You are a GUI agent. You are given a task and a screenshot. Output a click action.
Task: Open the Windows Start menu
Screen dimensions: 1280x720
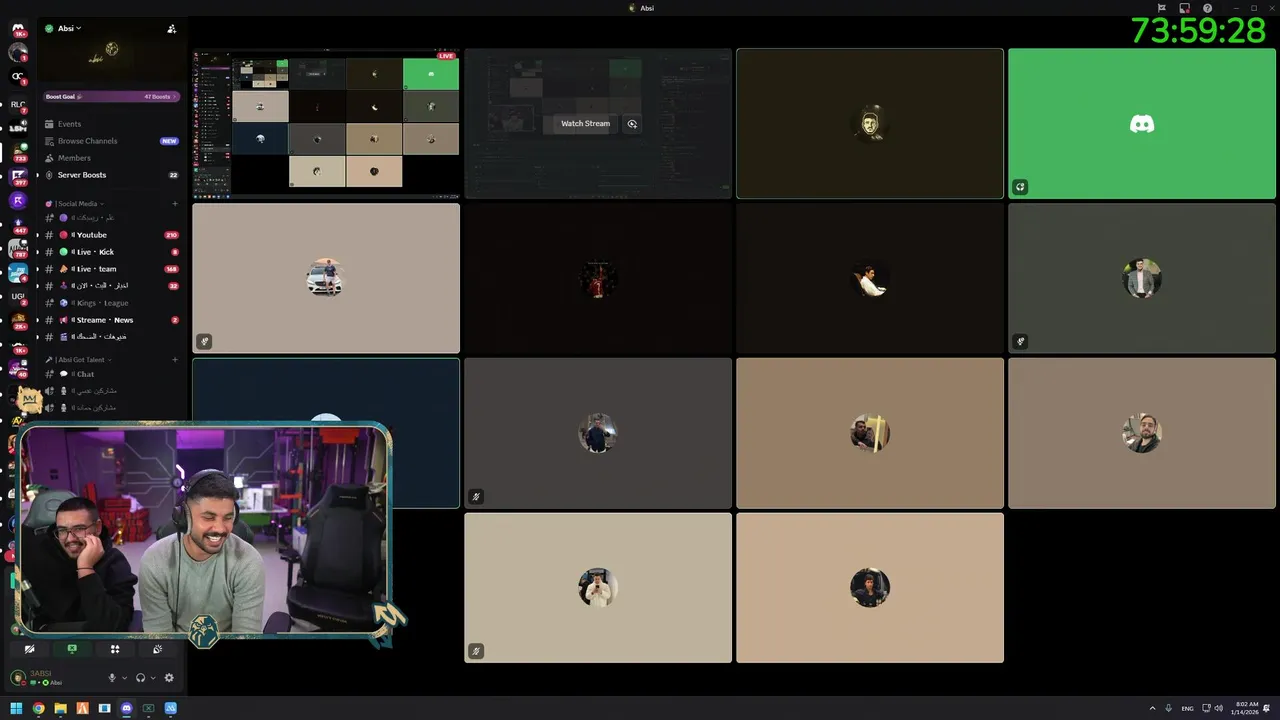(x=16, y=708)
